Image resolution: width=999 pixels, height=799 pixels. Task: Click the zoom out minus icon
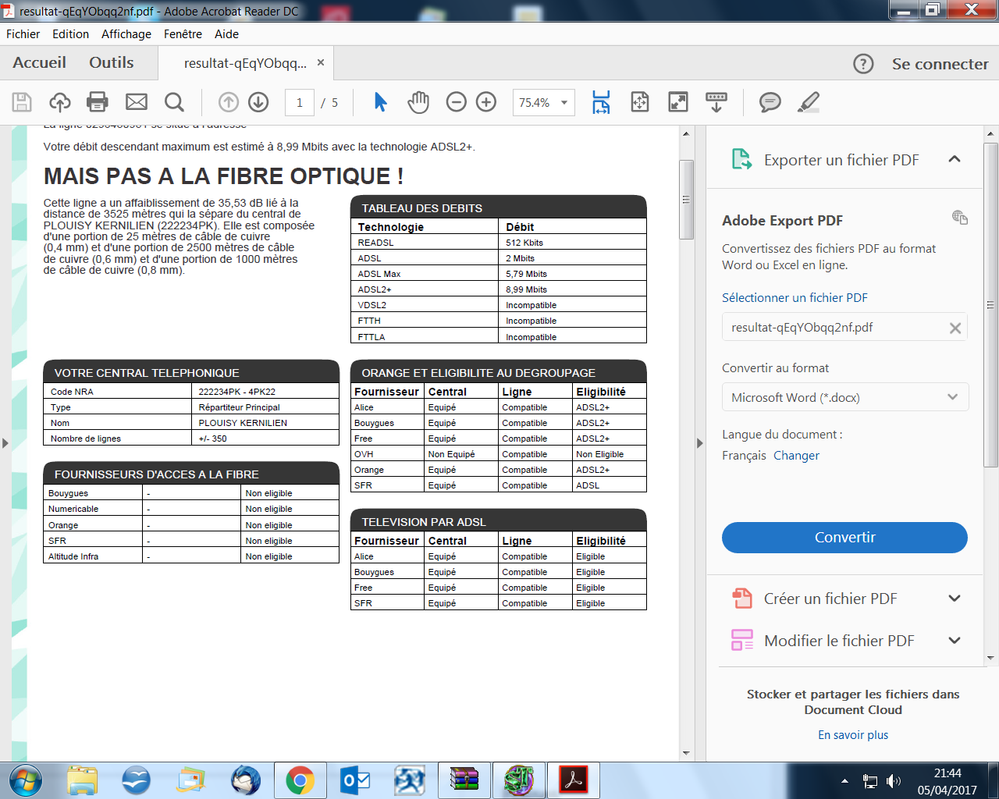456,102
